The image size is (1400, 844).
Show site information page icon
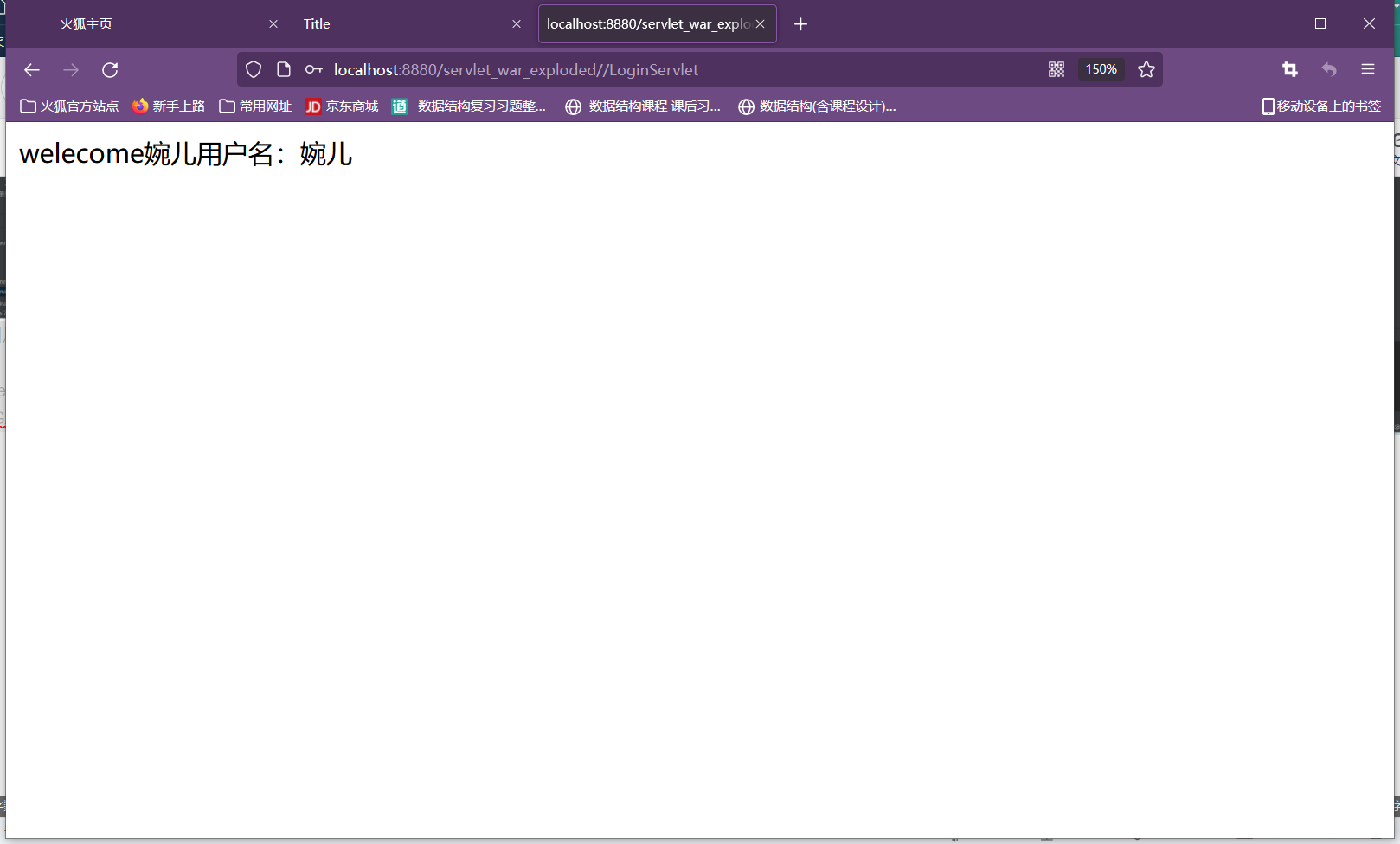[284, 69]
